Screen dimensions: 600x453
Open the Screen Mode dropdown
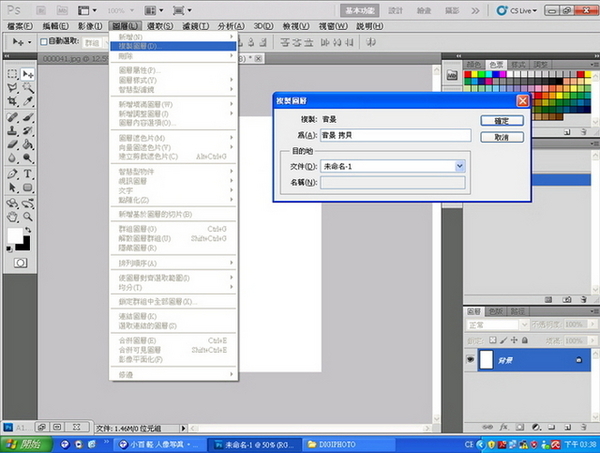pos(182,10)
